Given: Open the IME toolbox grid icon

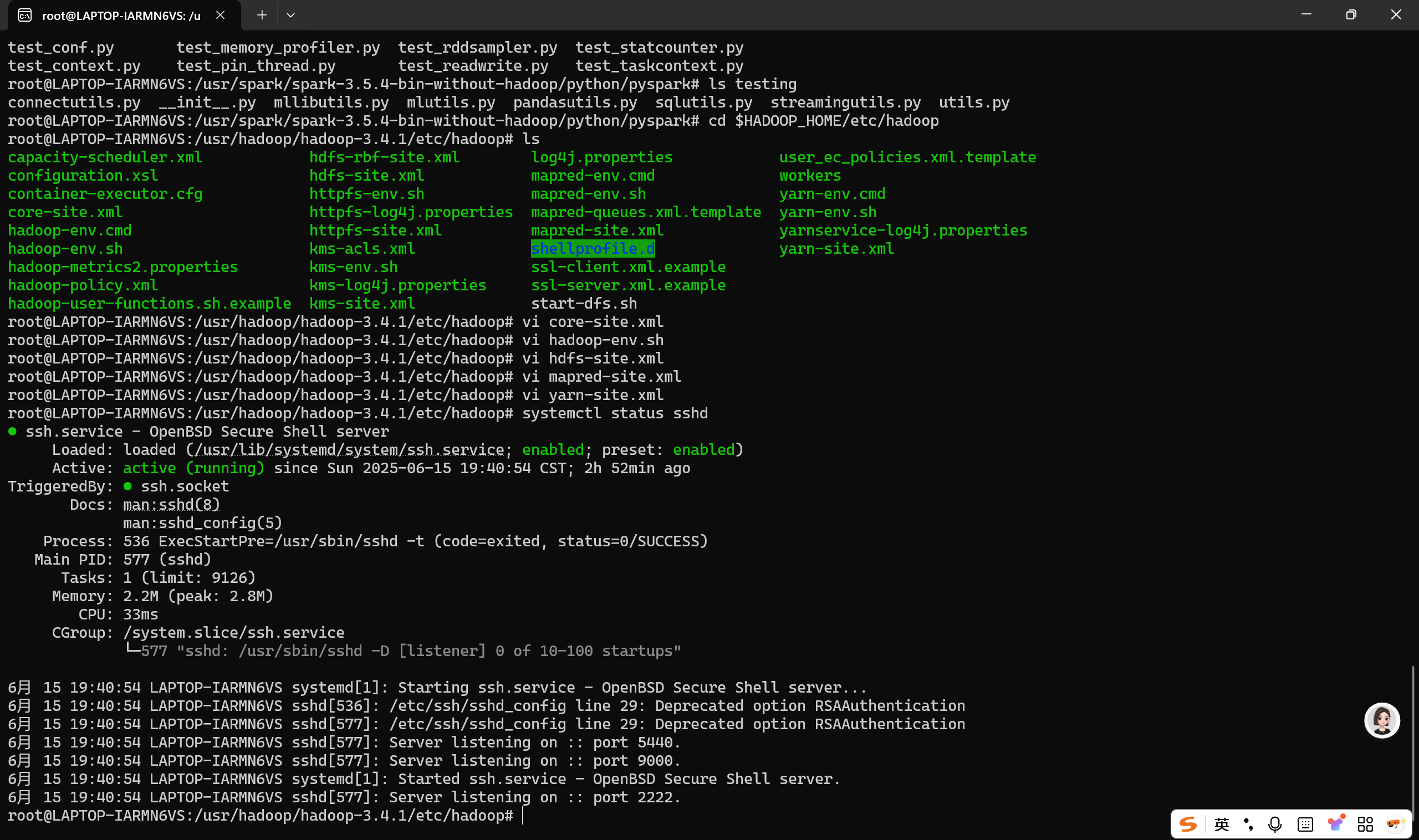Looking at the screenshot, I should click(1365, 824).
